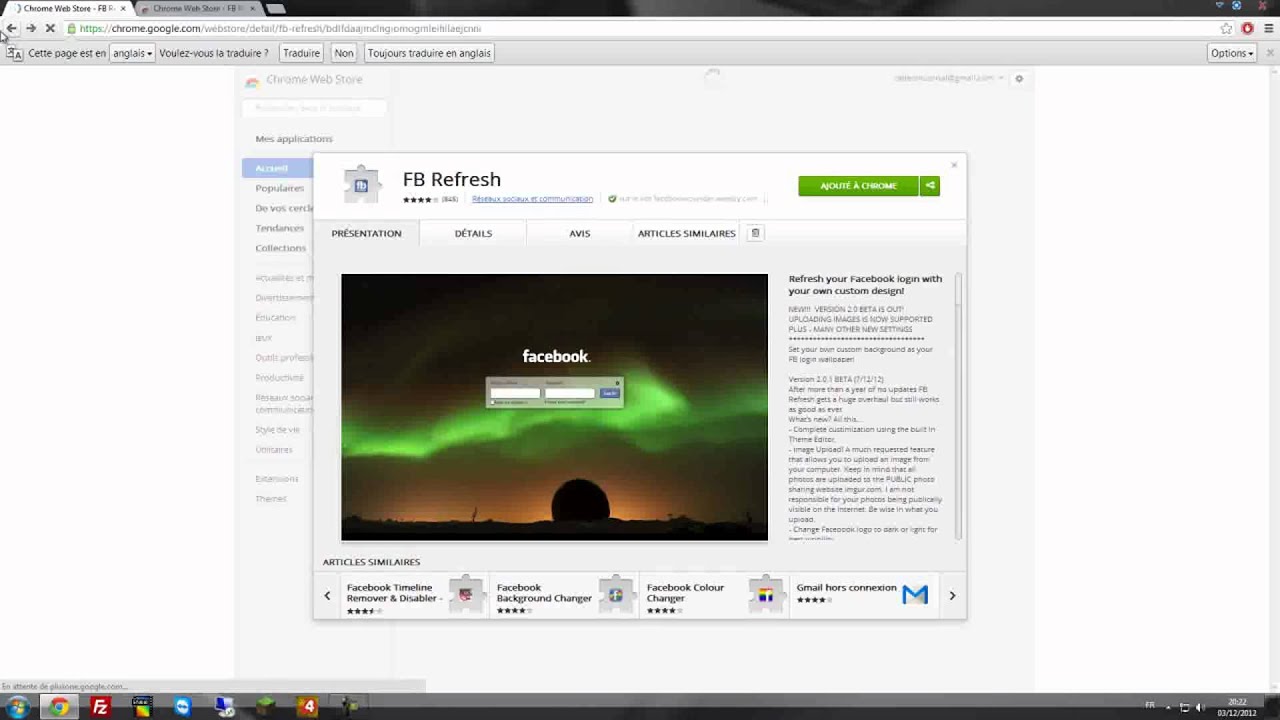Click the FR language indicator in taskbar

coord(1150,707)
